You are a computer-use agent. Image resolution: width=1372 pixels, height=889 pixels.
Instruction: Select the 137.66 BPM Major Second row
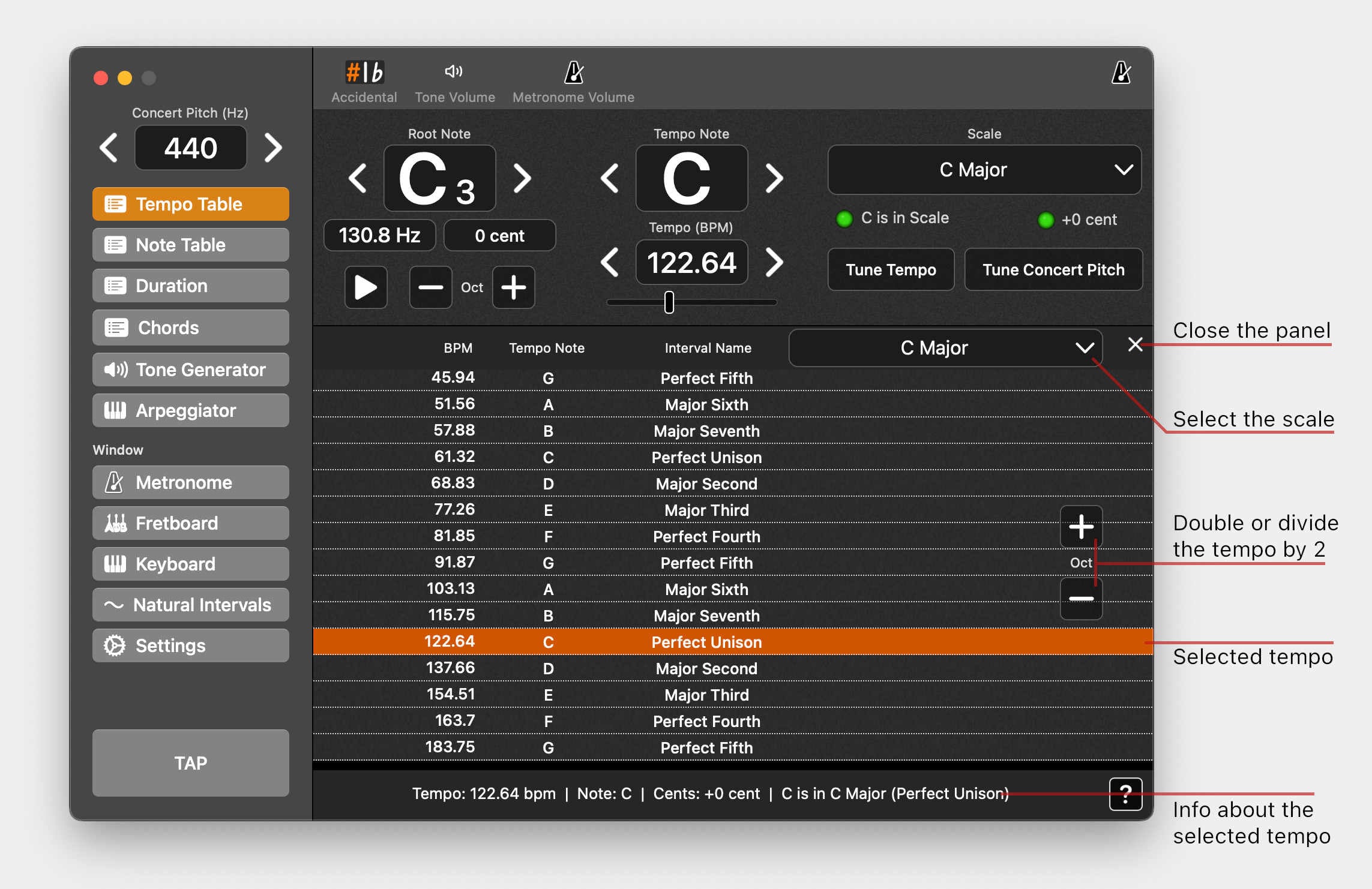[x=706, y=668]
